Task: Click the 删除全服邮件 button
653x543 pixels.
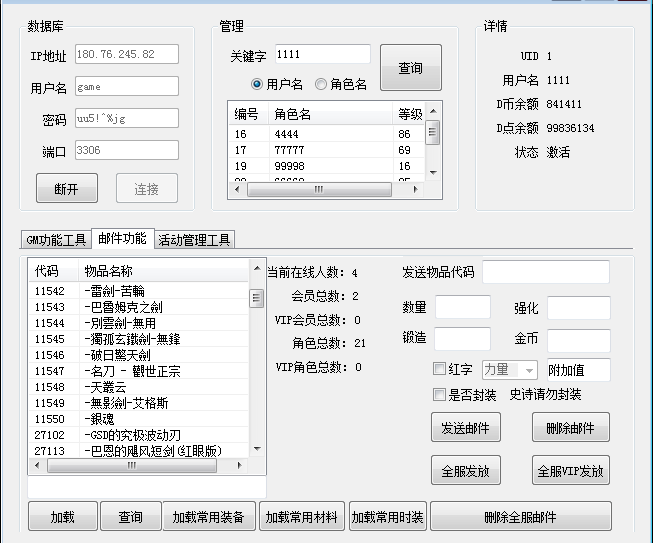Action: 520,517
